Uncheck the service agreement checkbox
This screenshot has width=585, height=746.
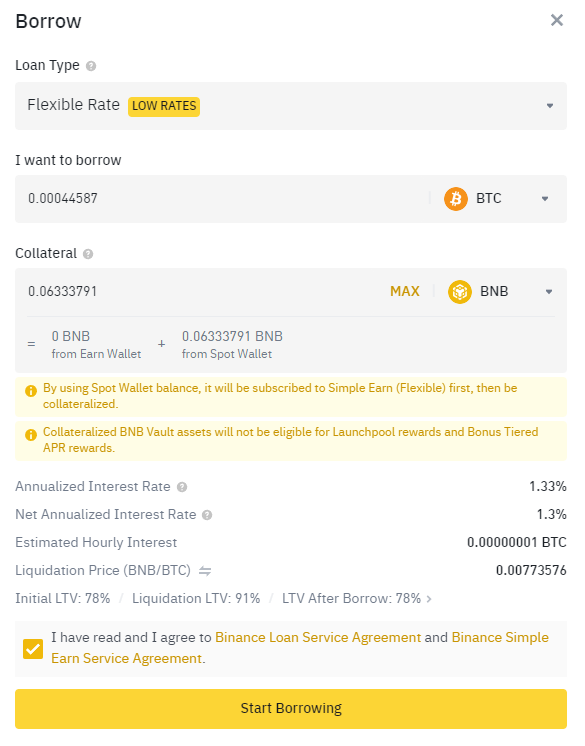(x=33, y=649)
